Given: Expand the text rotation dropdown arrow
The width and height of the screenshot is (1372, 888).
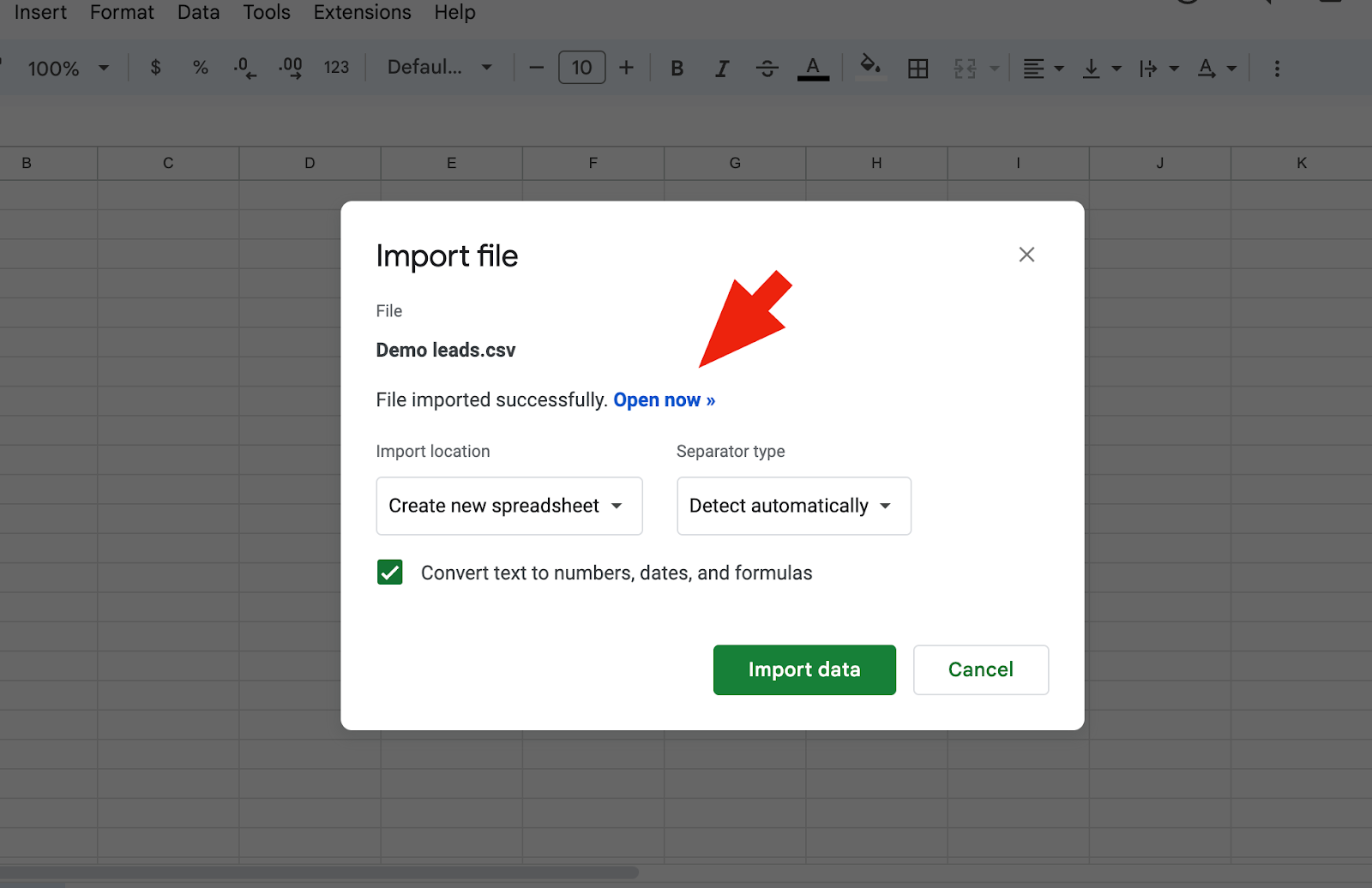Looking at the screenshot, I should pos(1232,69).
